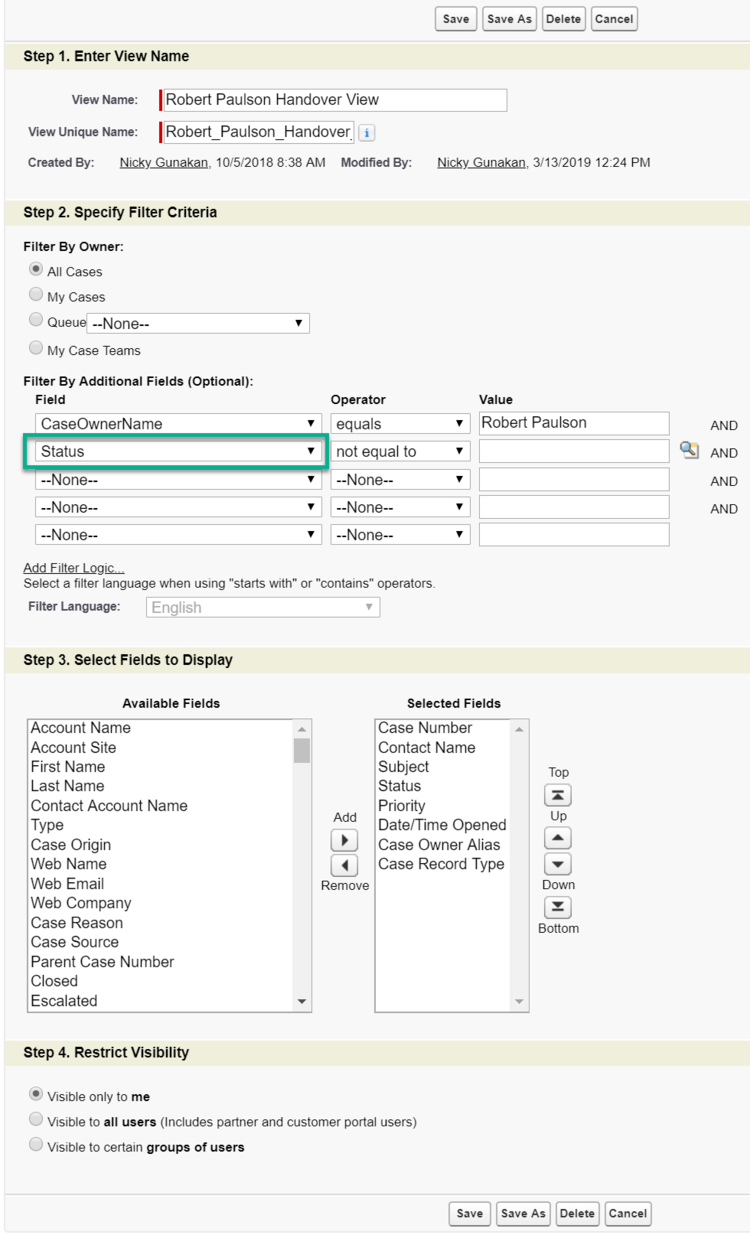This screenshot has height=1235, width=750.
Task: Open lookup icon next to Status value
Action: click(688, 451)
